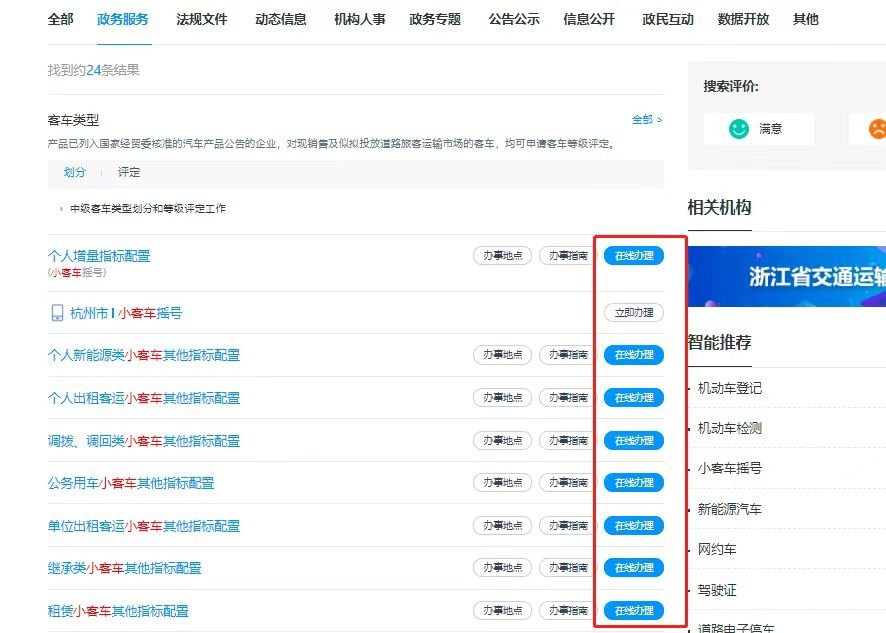
Task: Switch to the 法规文件 tab
Action: coord(202,19)
